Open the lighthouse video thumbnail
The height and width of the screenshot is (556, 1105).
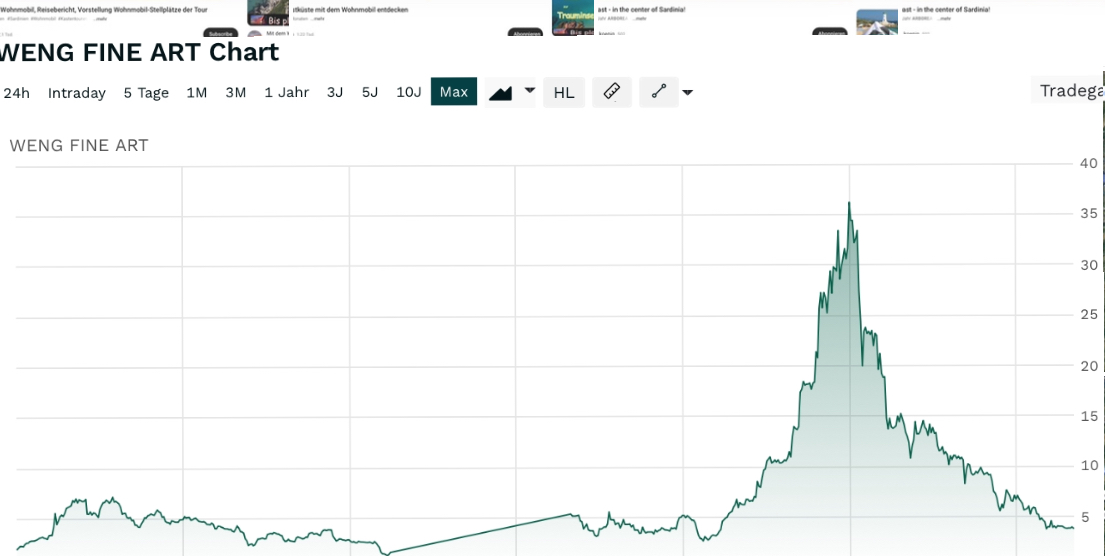(x=877, y=22)
